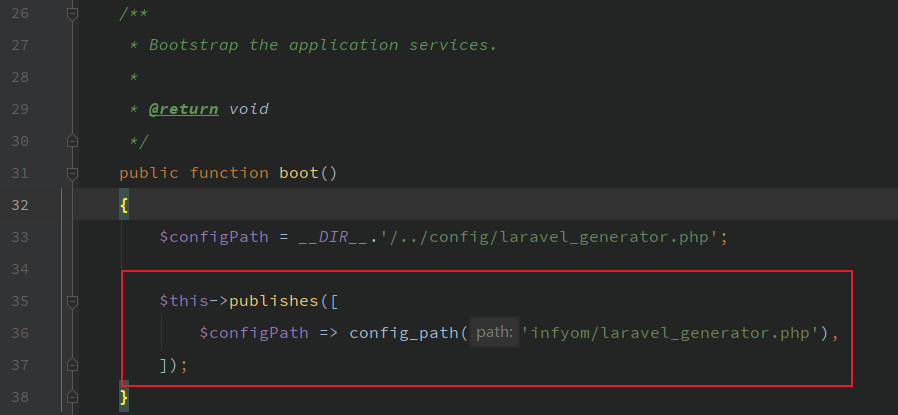Place cursor on highlighted closing brace
Screen dimensions: 898x415
[124, 397]
